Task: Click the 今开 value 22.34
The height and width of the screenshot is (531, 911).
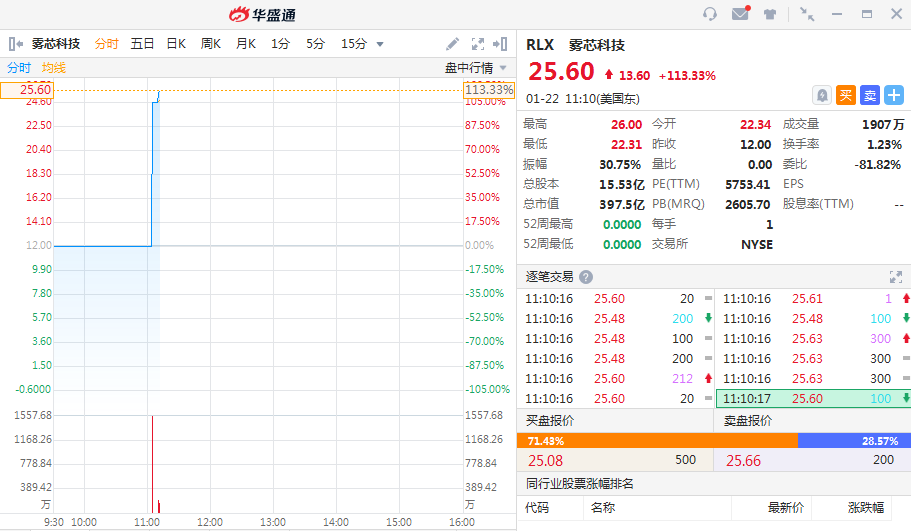Action: (755, 125)
